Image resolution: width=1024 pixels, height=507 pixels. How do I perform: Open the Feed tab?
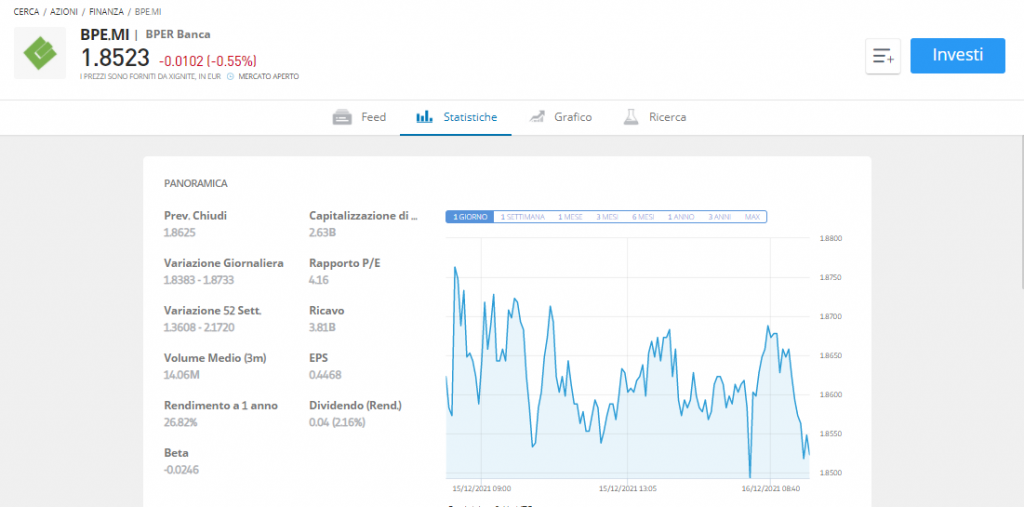(x=359, y=118)
